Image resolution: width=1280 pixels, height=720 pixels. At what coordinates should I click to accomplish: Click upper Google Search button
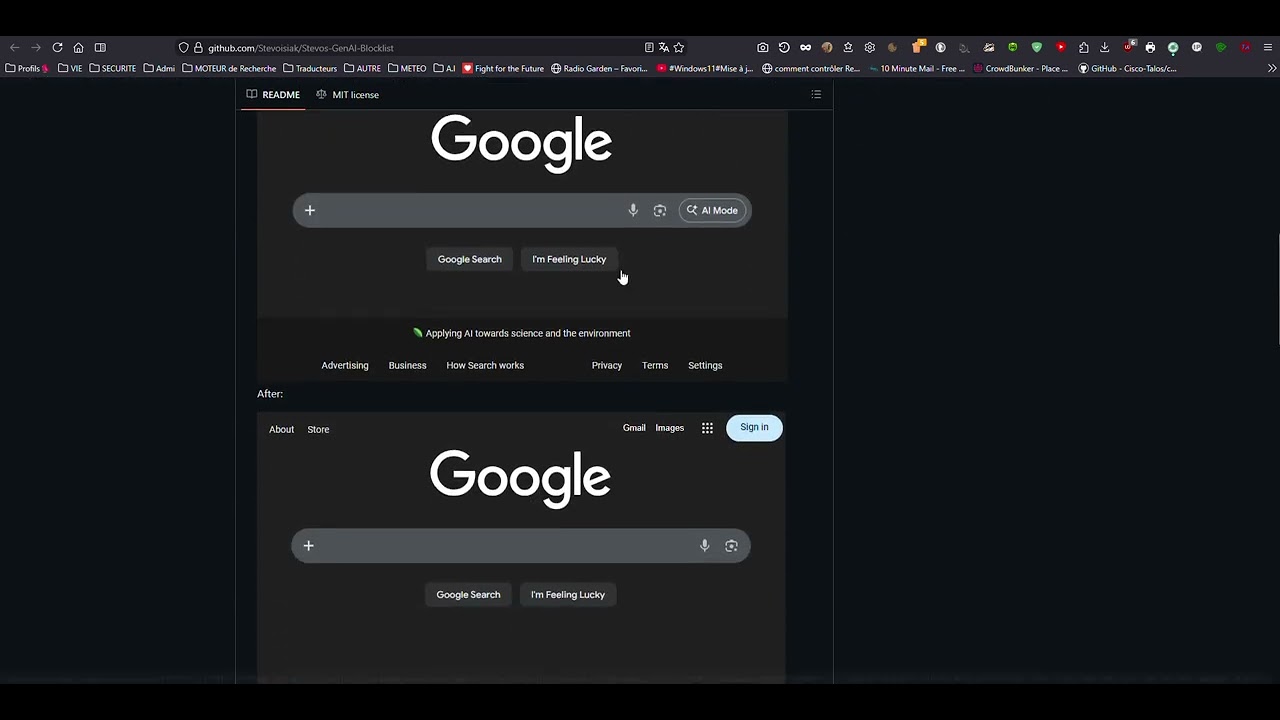coord(469,259)
